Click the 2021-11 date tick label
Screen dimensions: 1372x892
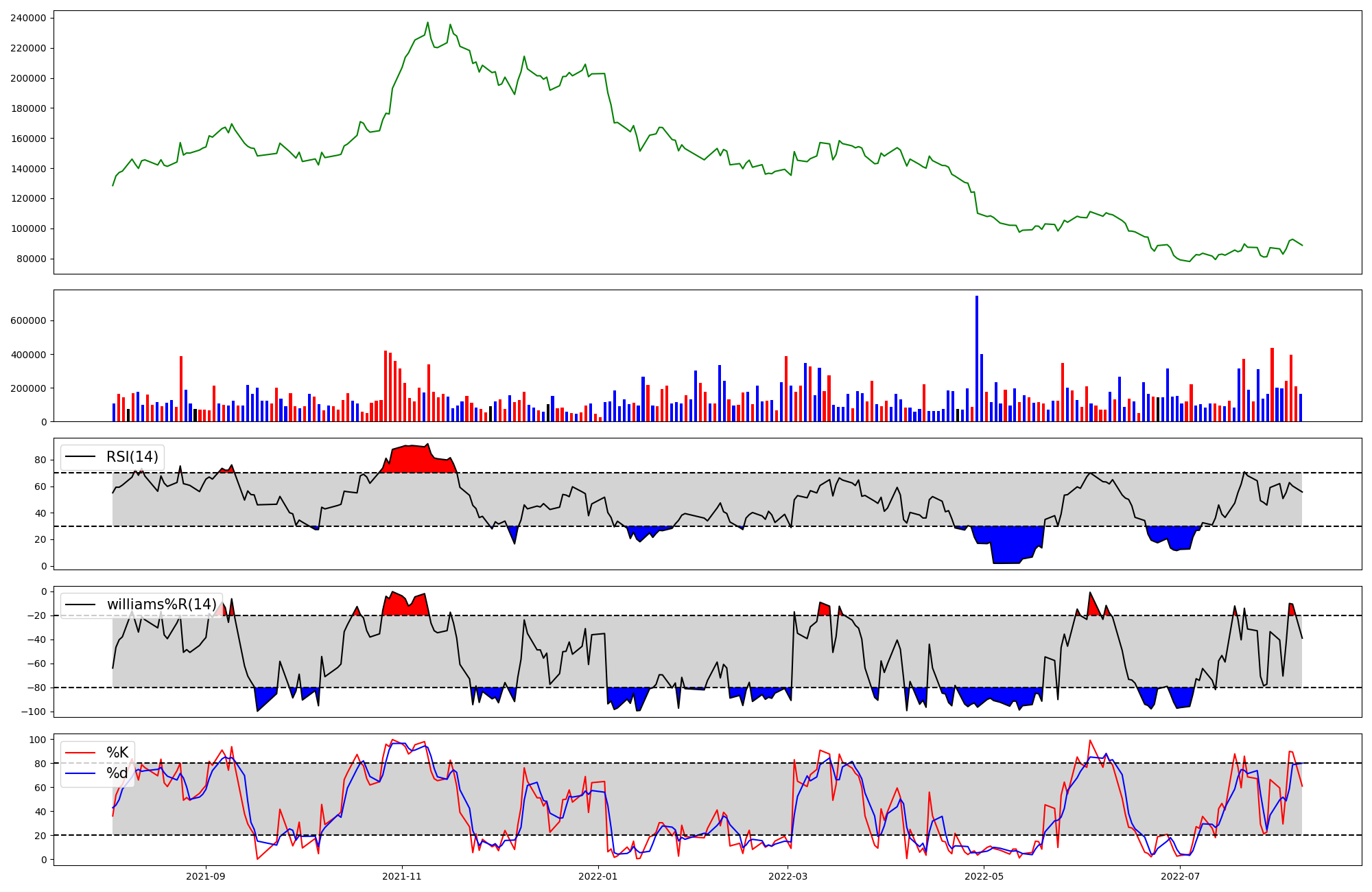point(402,876)
